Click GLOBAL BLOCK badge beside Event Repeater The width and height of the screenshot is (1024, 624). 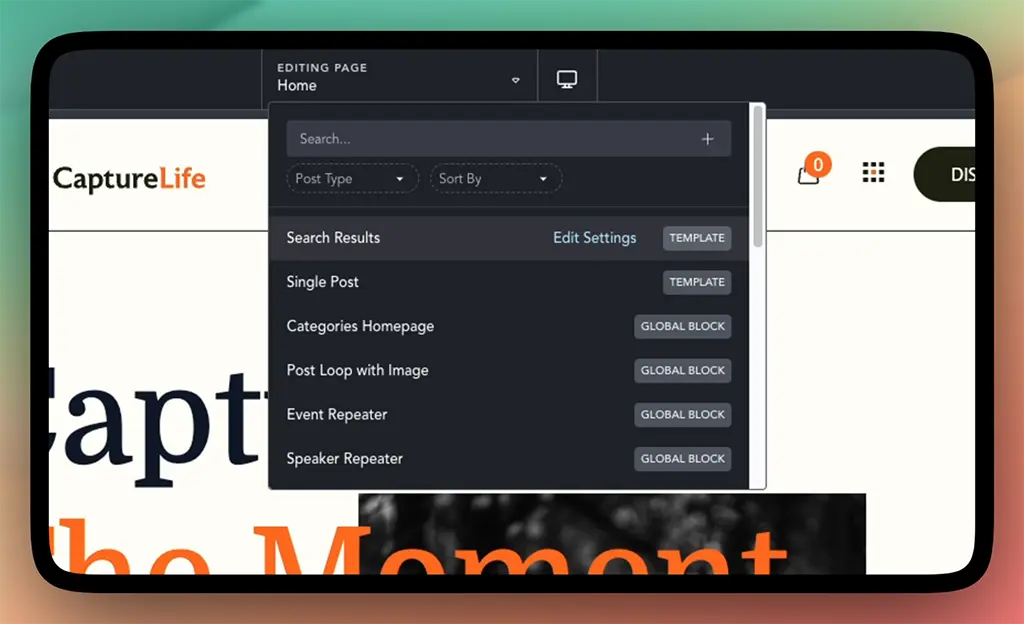click(683, 414)
